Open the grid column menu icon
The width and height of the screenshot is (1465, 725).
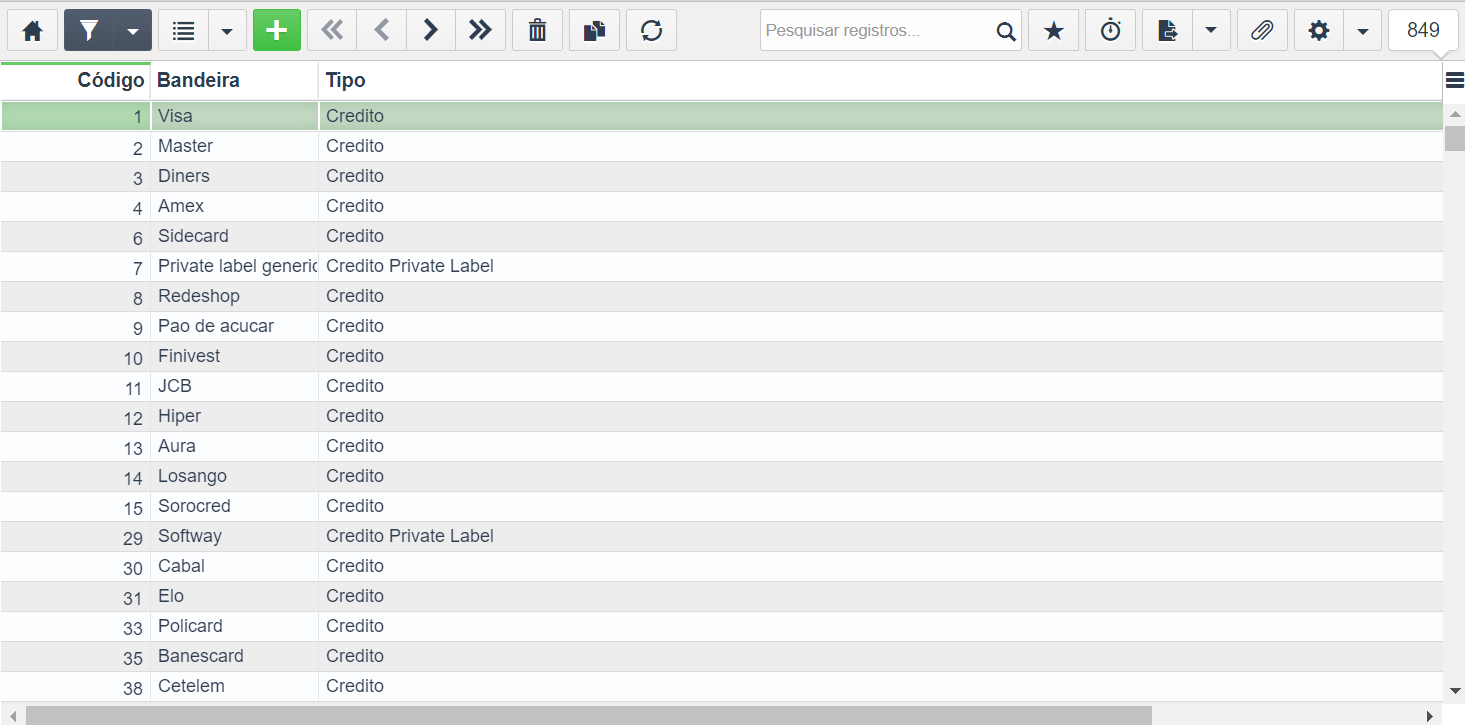[1455, 80]
